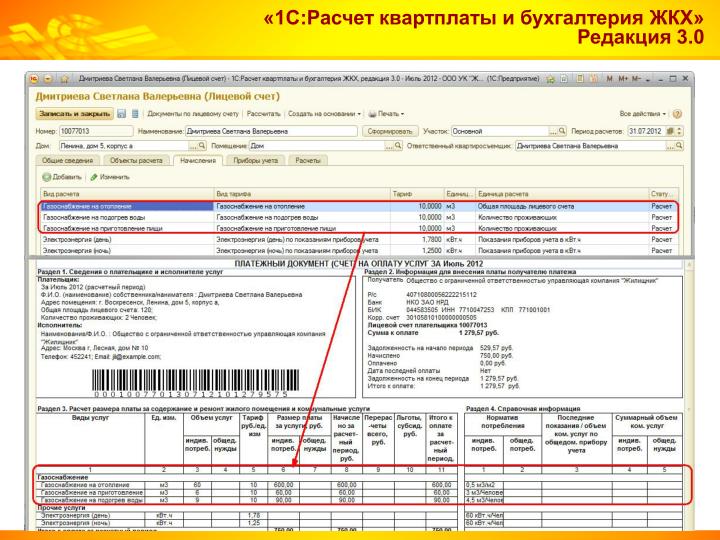Click ellipsis select button in Дом field

click(193, 146)
